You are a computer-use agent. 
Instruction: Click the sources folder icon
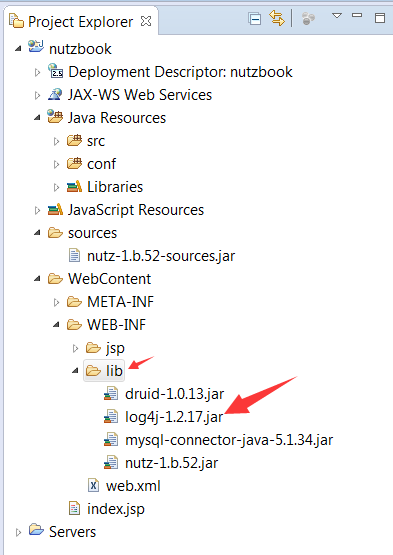click(55, 233)
